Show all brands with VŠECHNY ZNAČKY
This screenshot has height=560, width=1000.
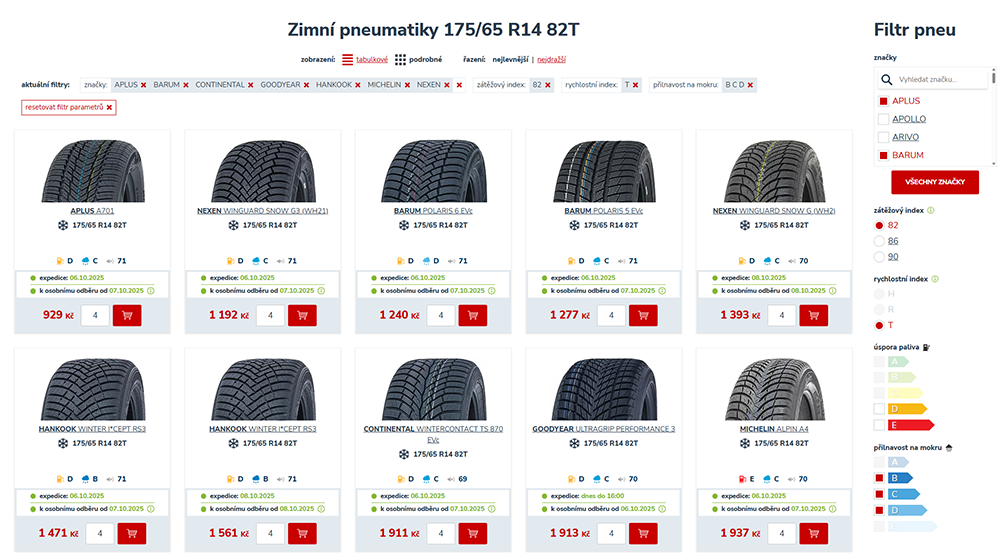[935, 182]
